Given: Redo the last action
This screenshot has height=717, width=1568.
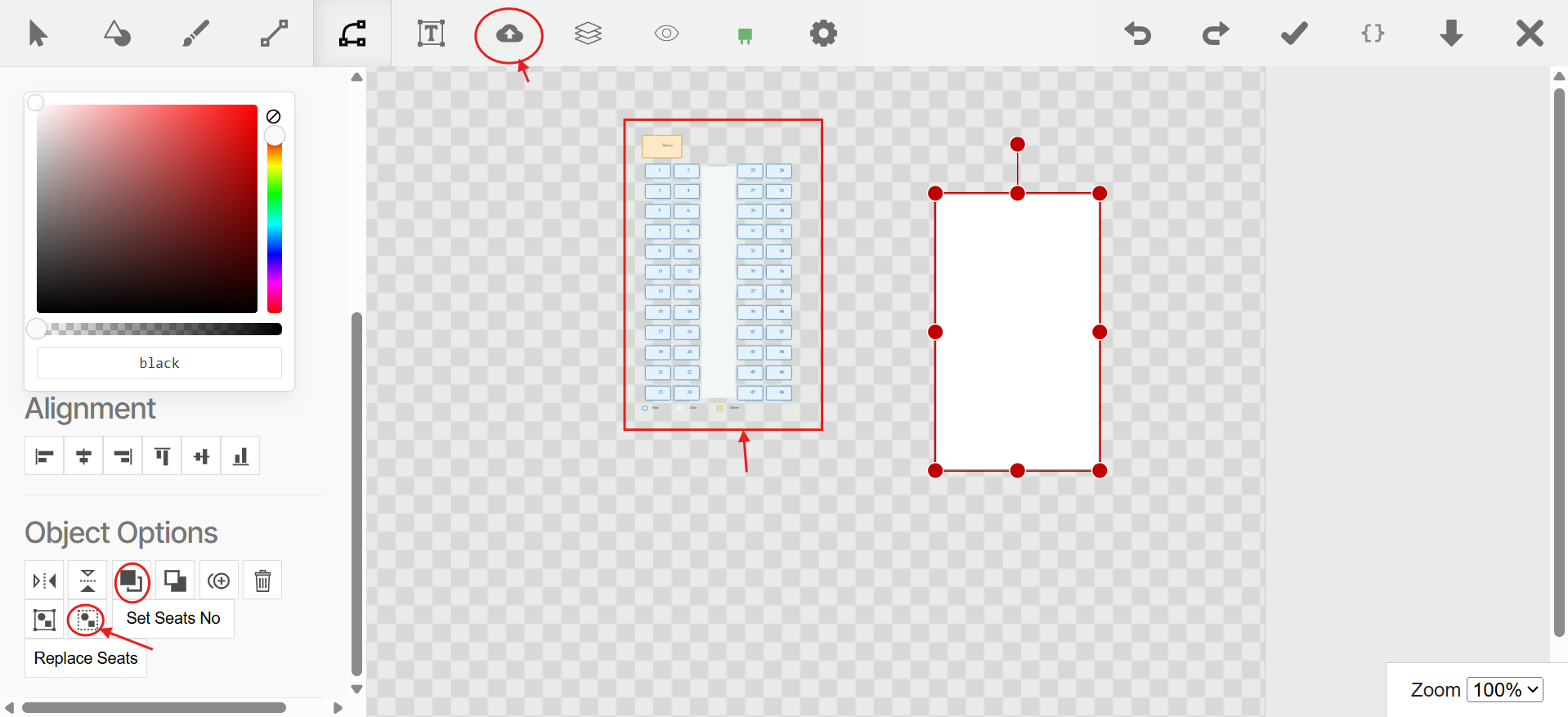Looking at the screenshot, I should [x=1216, y=34].
